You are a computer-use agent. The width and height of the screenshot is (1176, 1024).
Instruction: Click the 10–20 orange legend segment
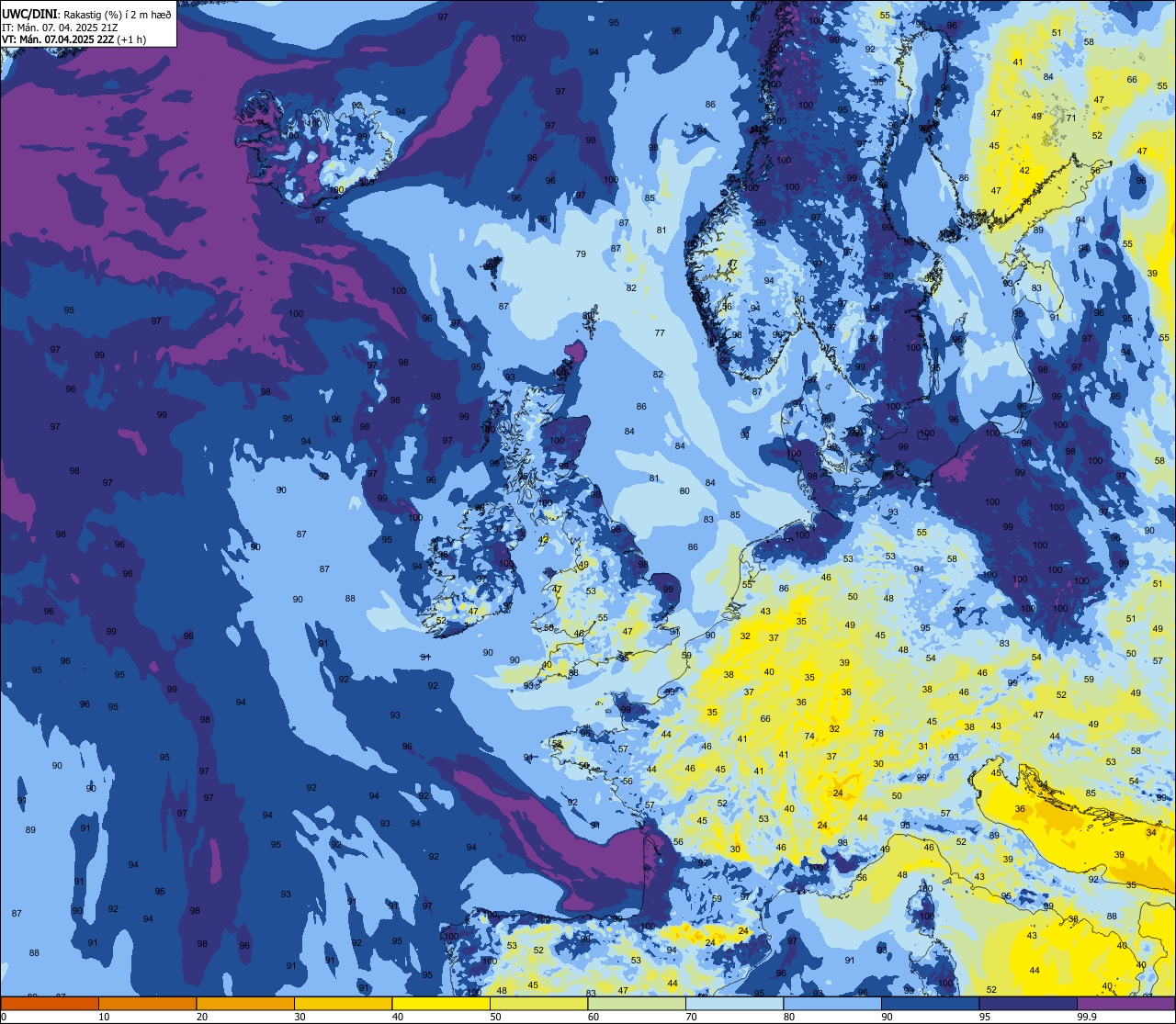pyautogui.click(x=147, y=1003)
